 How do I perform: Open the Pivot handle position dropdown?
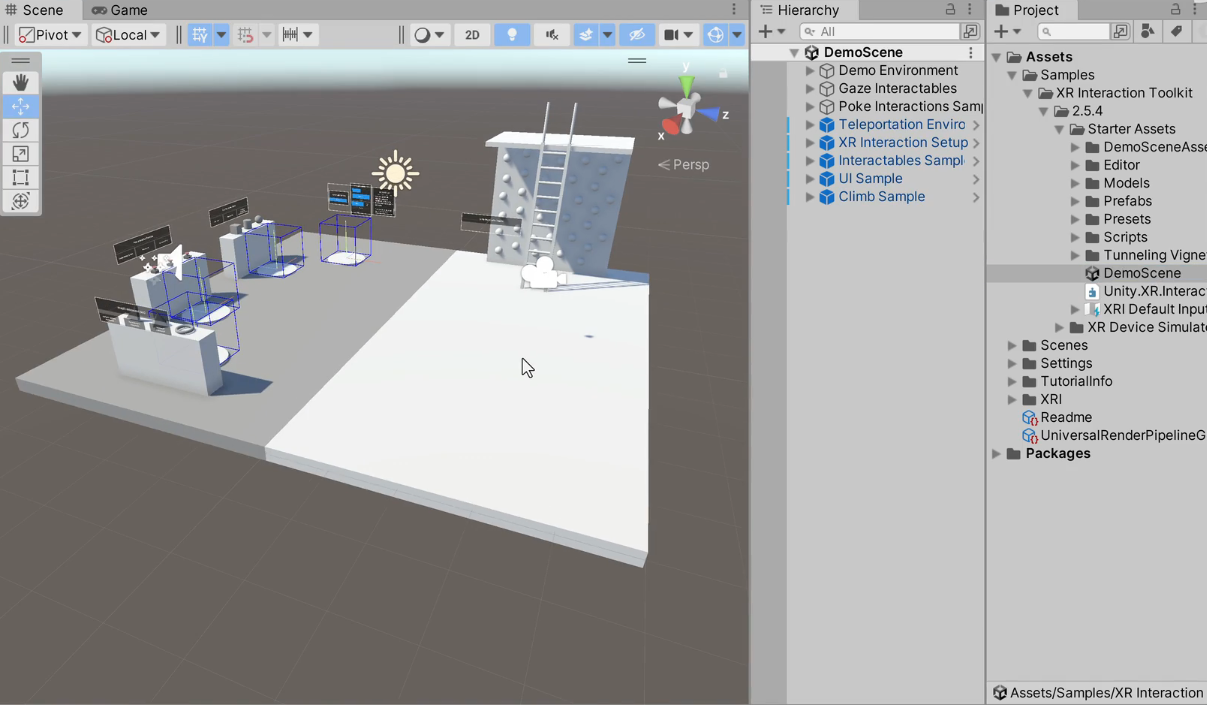pyautogui.click(x=50, y=34)
